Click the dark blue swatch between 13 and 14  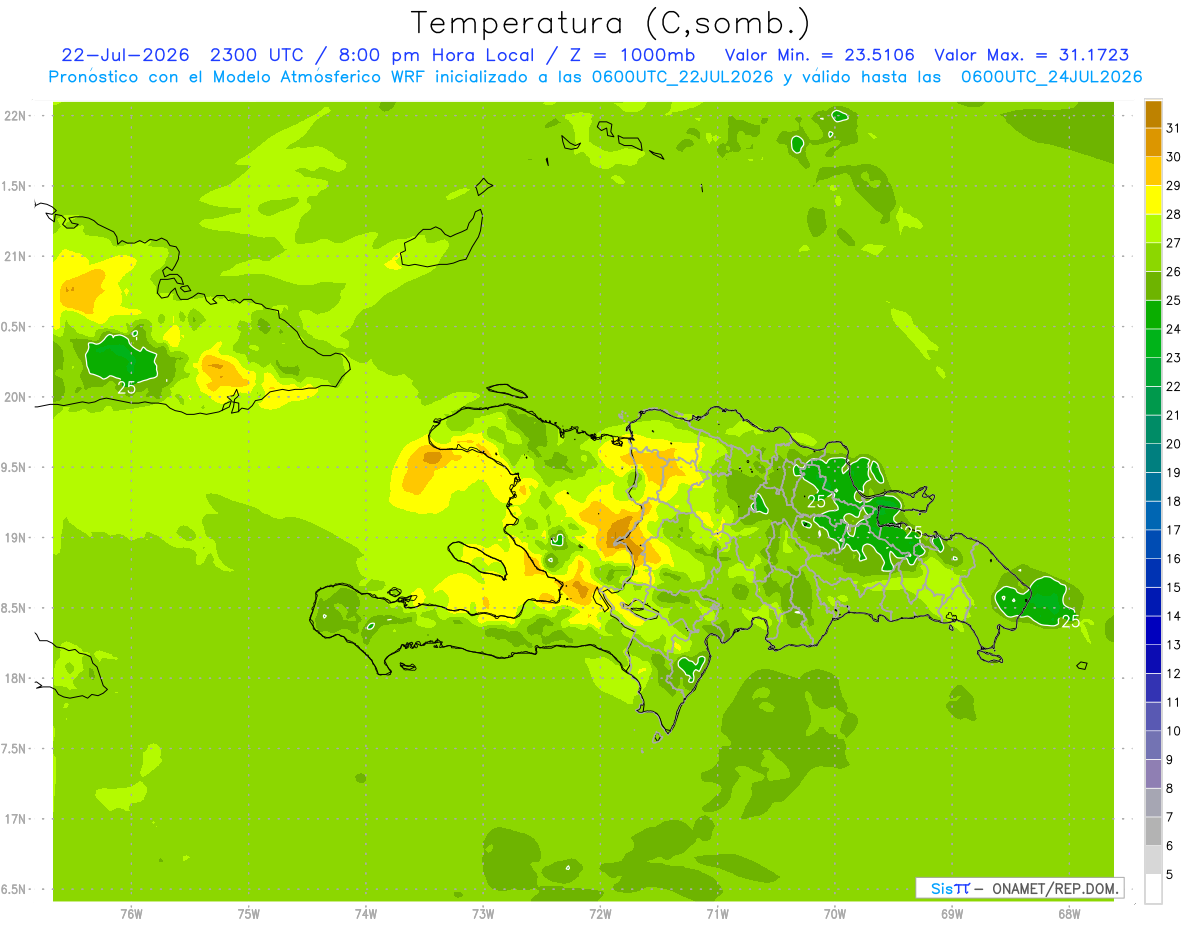tap(1153, 630)
